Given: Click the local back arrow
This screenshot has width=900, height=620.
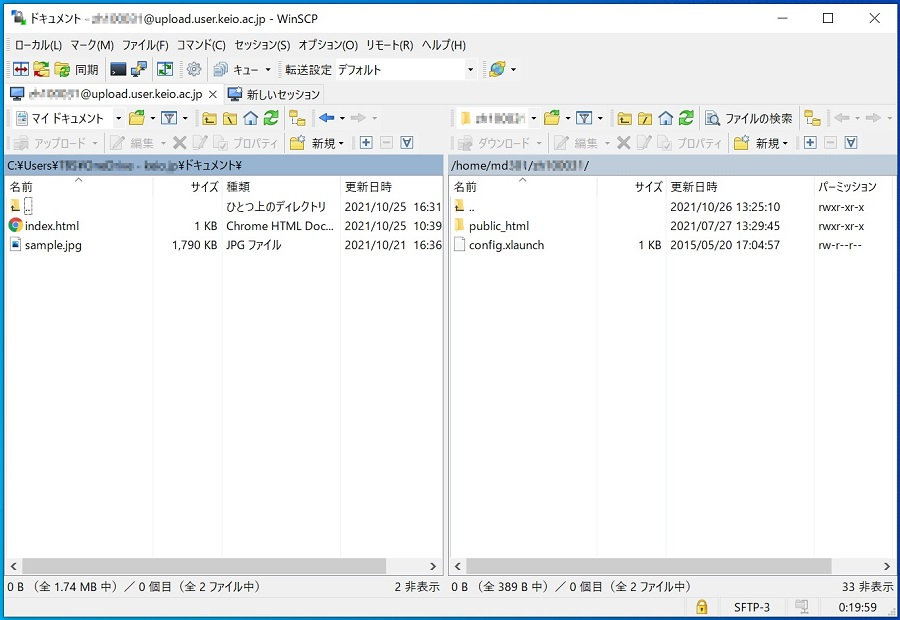Looking at the screenshot, I should (326, 118).
